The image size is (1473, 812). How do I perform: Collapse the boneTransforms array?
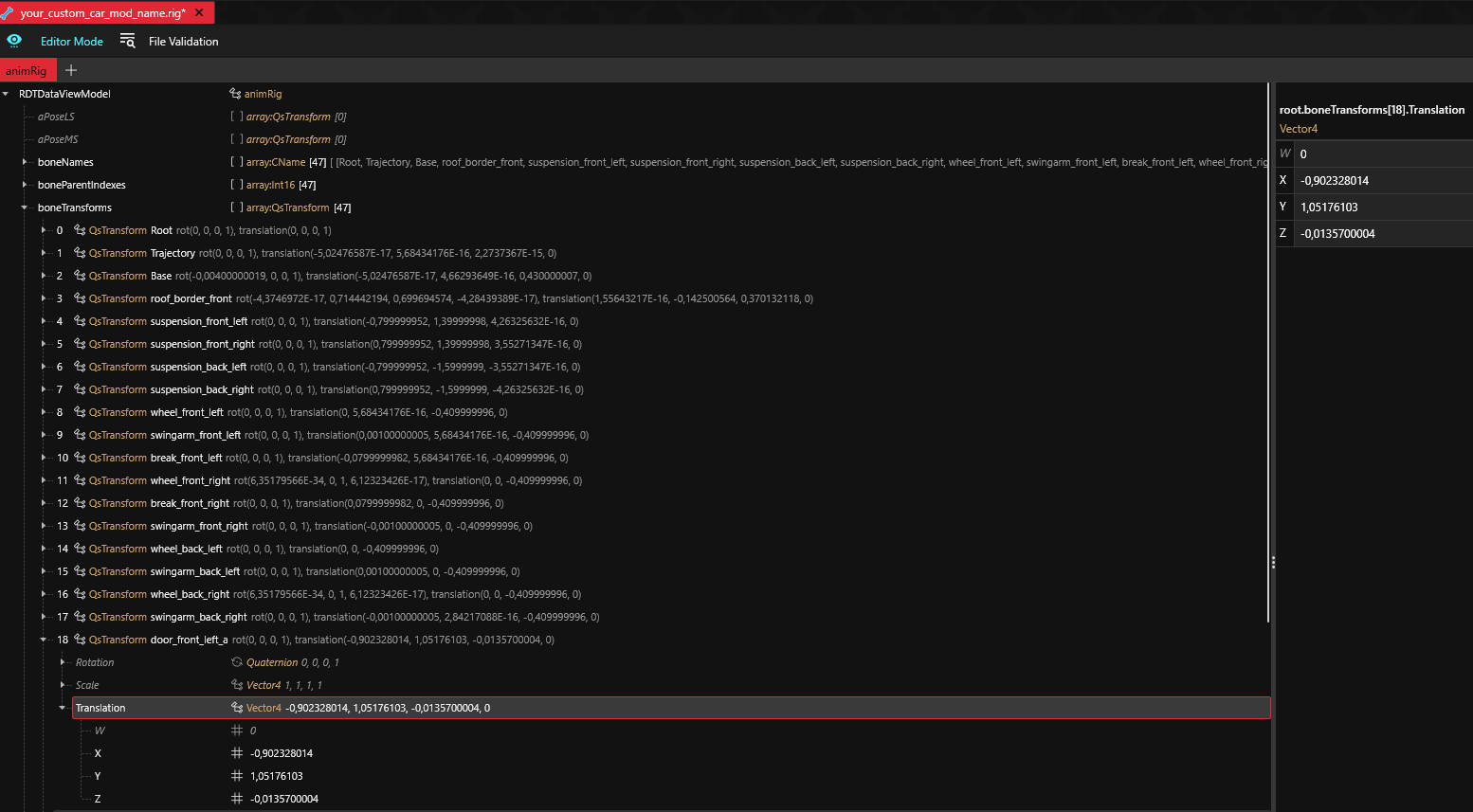25,208
